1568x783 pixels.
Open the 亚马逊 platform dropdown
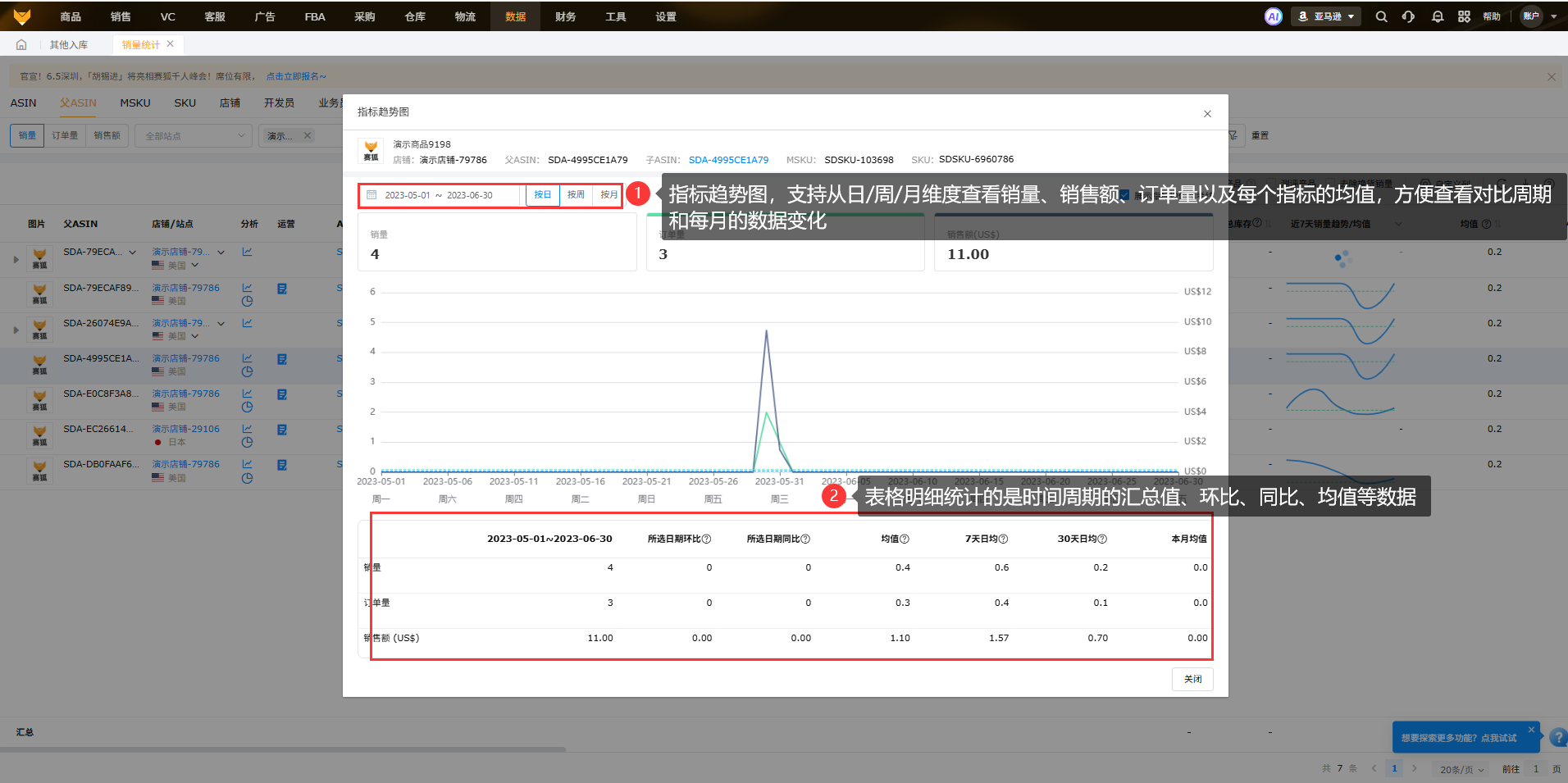pos(1326,16)
